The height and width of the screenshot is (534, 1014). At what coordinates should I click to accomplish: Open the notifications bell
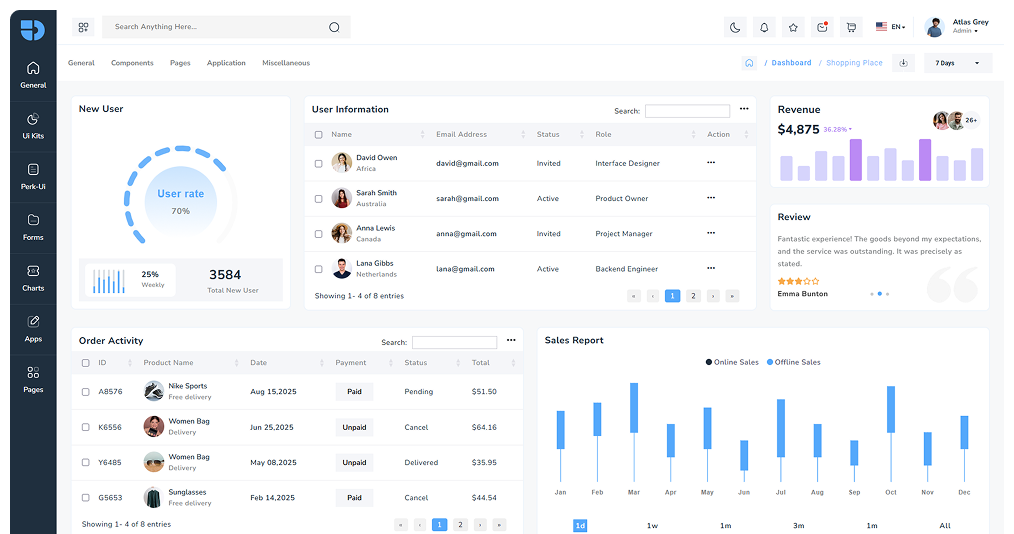click(x=764, y=27)
